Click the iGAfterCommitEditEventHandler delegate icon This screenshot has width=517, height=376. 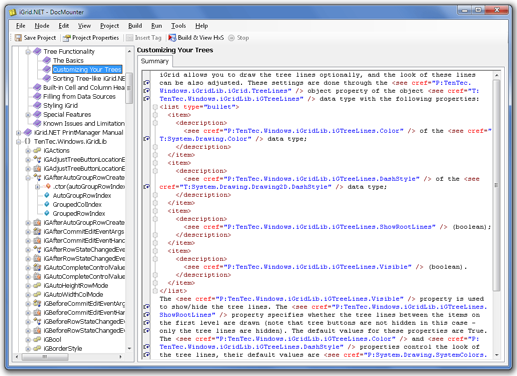pos(37,240)
